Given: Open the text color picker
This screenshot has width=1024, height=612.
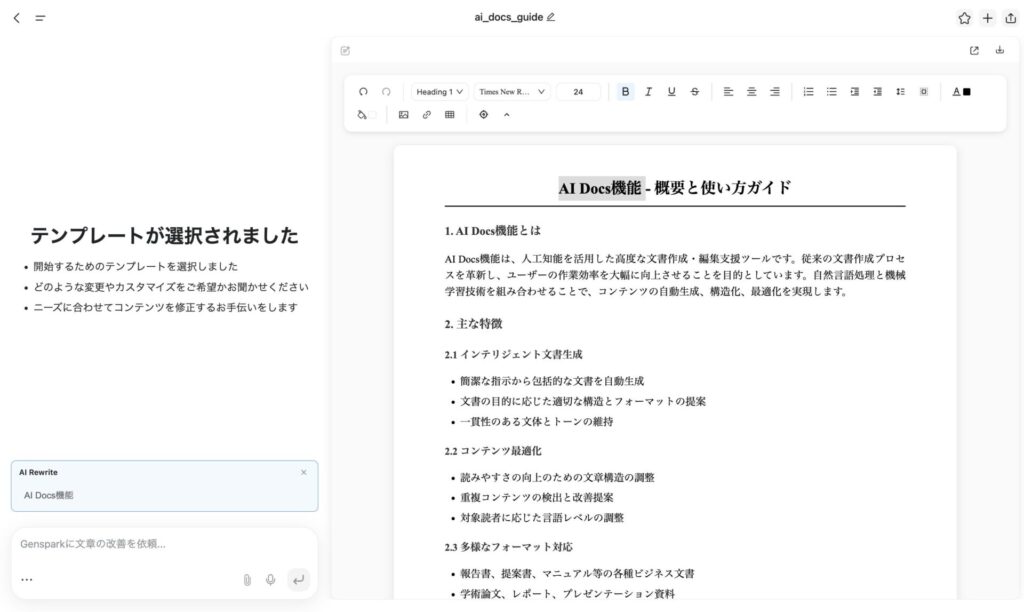Looking at the screenshot, I should tap(961, 92).
